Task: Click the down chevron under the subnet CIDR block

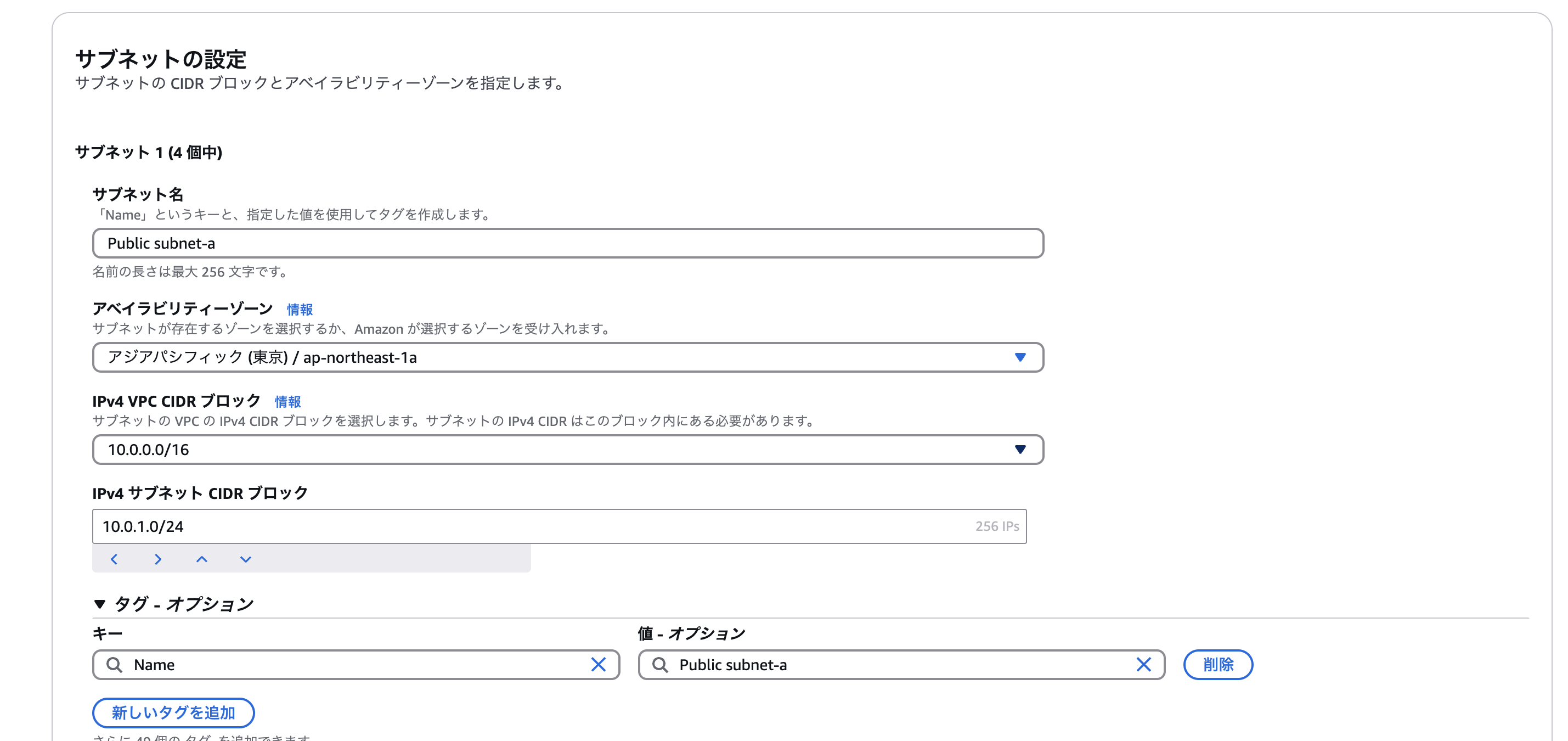Action: 245,559
